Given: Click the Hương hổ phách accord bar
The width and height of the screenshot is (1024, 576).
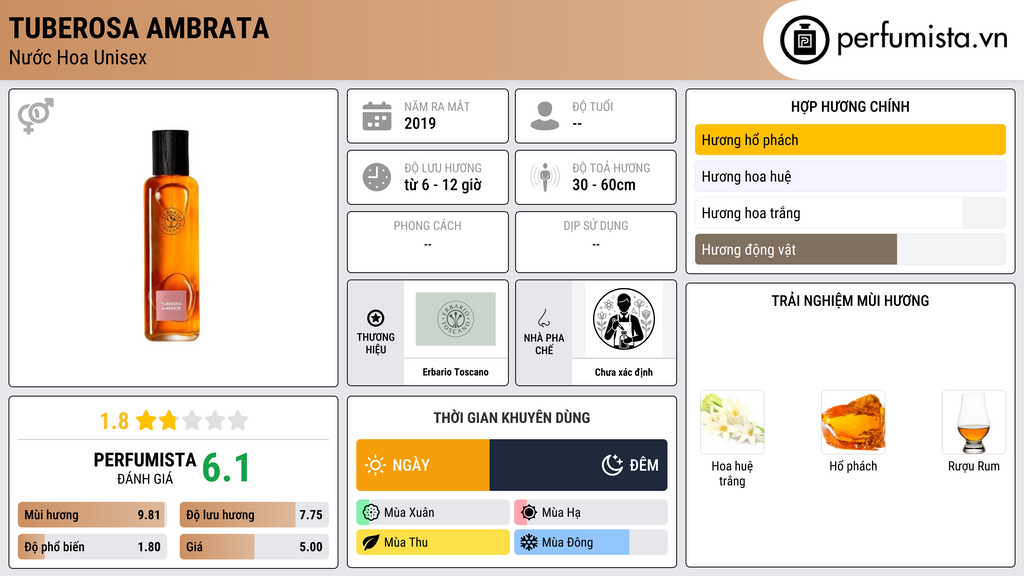Looking at the screenshot, I should point(850,140).
